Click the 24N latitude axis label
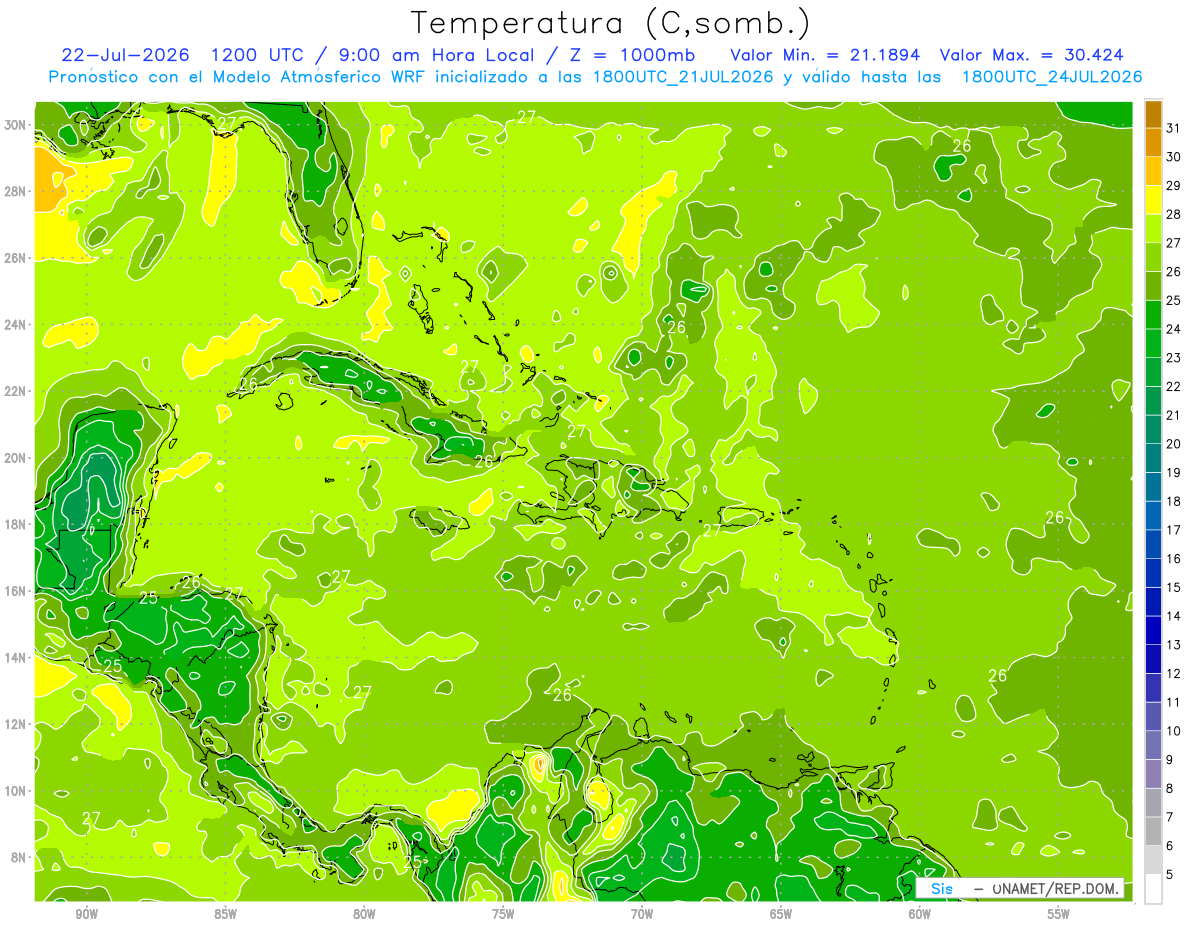 click(x=15, y=325)
